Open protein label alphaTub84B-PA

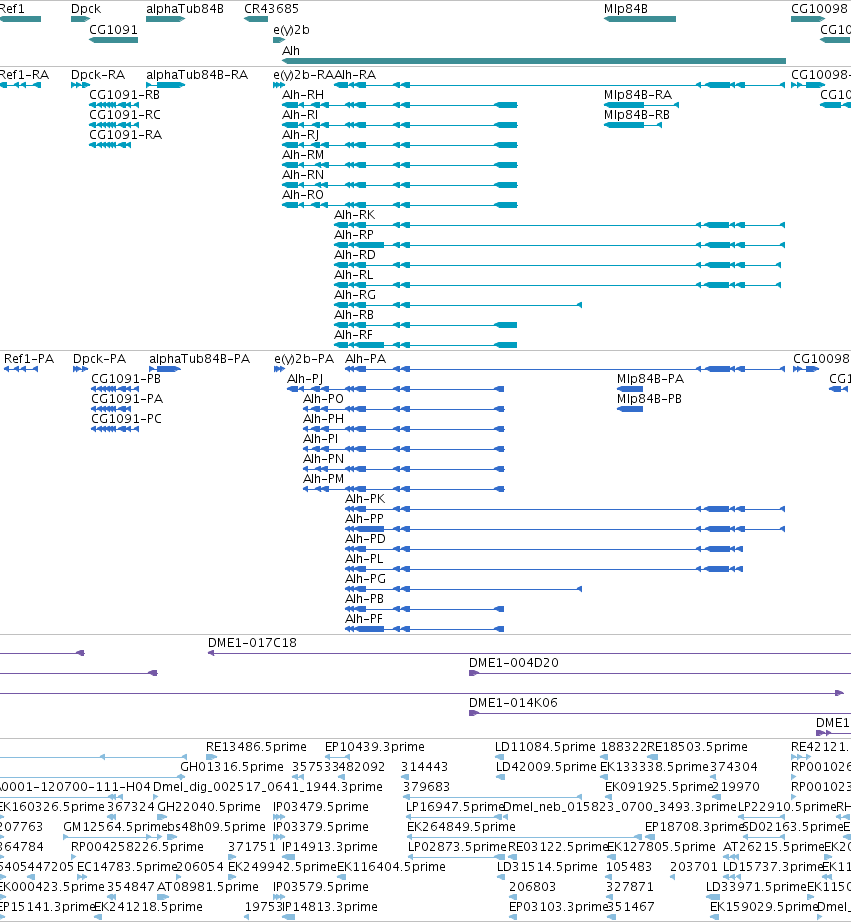pyautogui.click(x=199, y=359)
